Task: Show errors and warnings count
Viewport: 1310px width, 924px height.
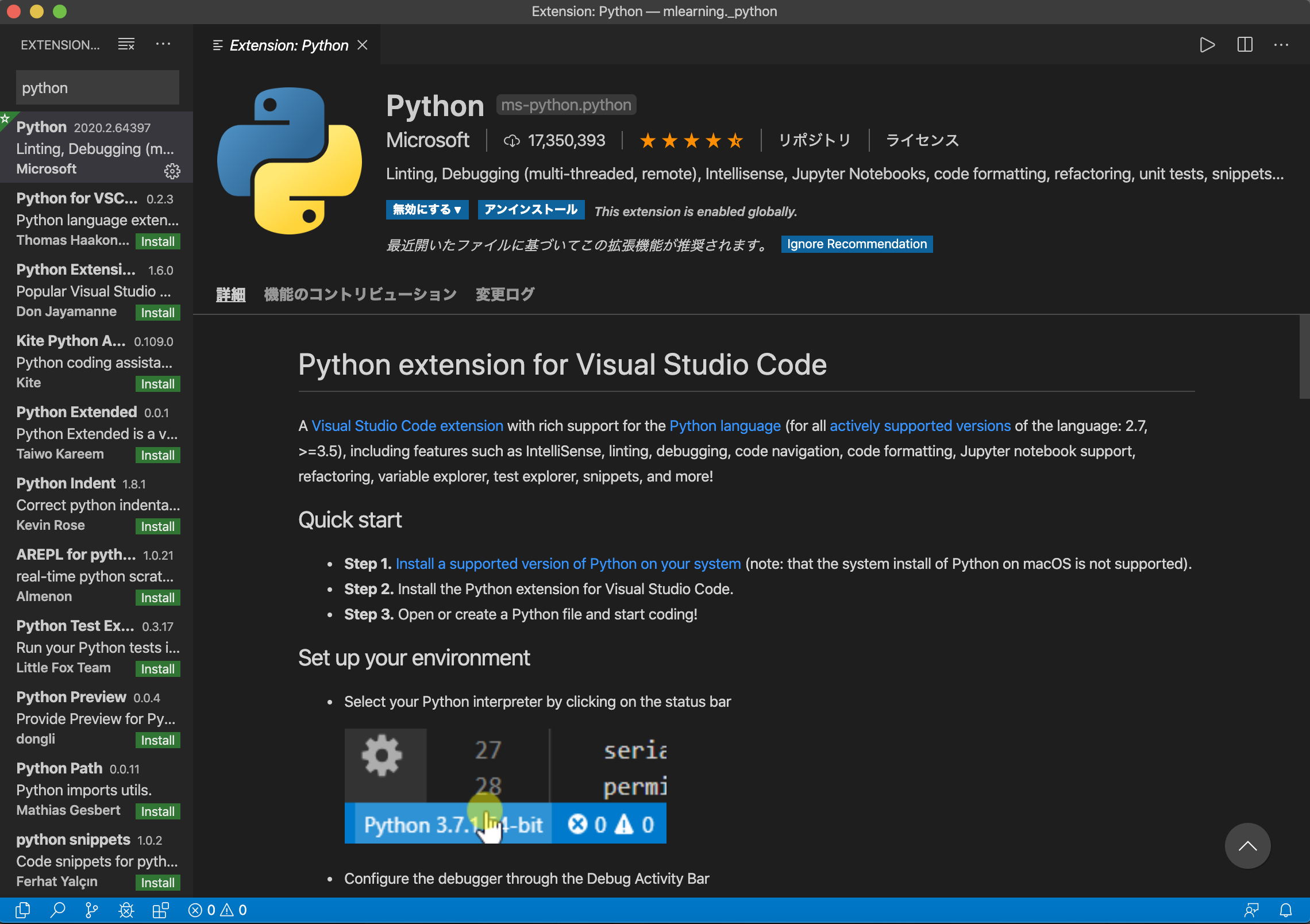Action: click(x=218, y=910)
